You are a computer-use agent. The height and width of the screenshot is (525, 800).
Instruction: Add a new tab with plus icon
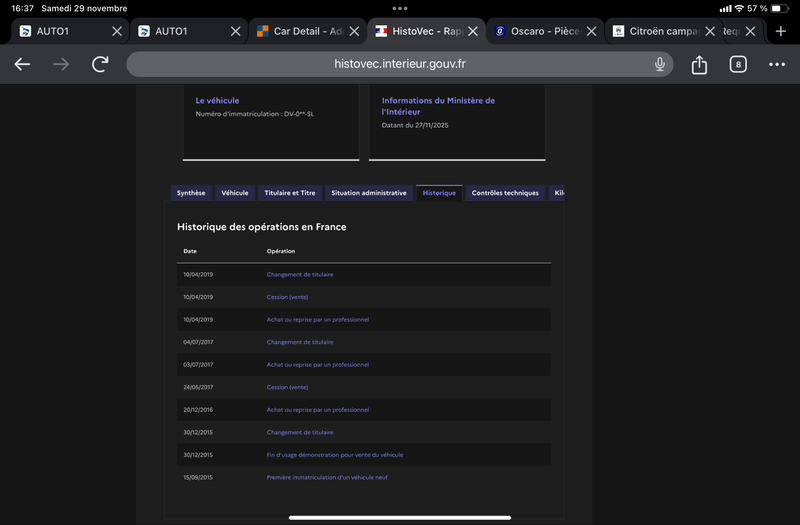(x=781, y=31)
